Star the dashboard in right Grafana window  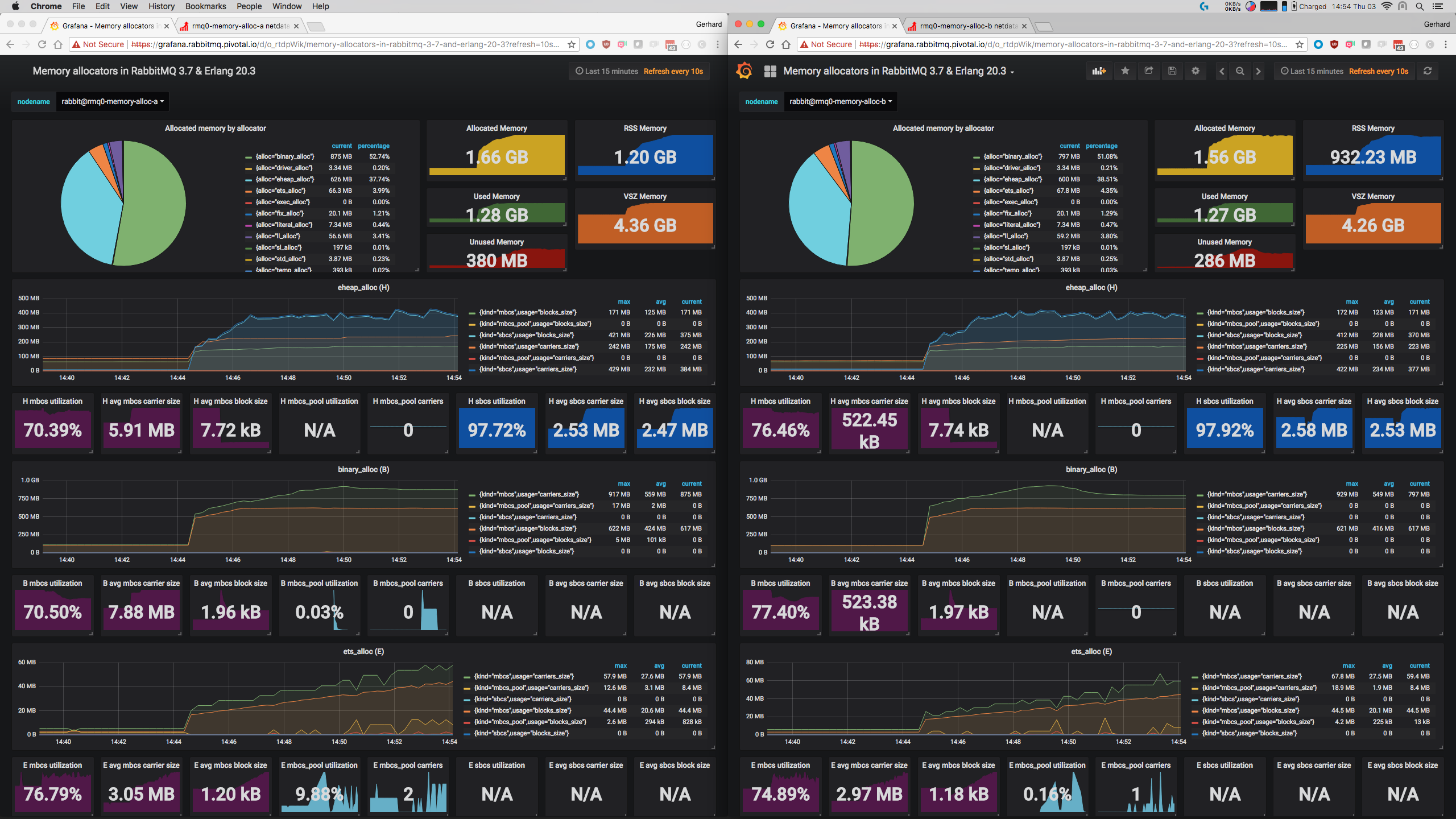[x=1125, y=71]
